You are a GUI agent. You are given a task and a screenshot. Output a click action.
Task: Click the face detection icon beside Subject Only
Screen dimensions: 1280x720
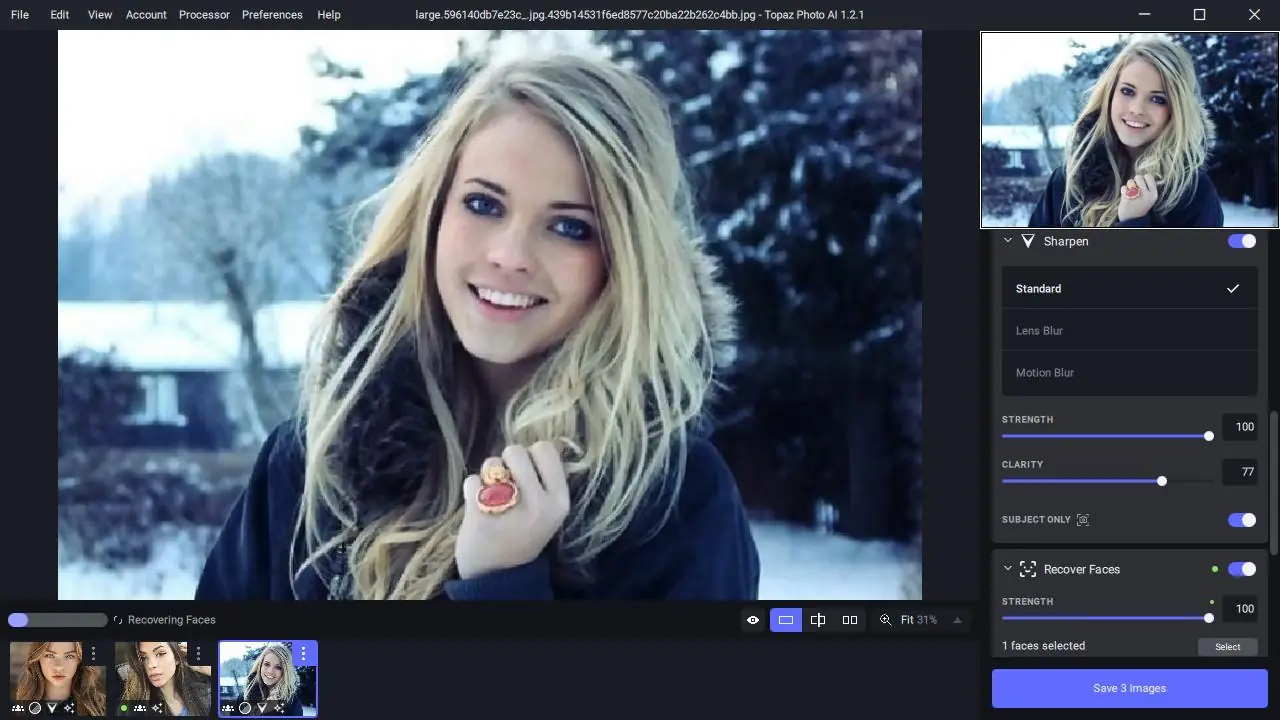(x=1083, y=520)
